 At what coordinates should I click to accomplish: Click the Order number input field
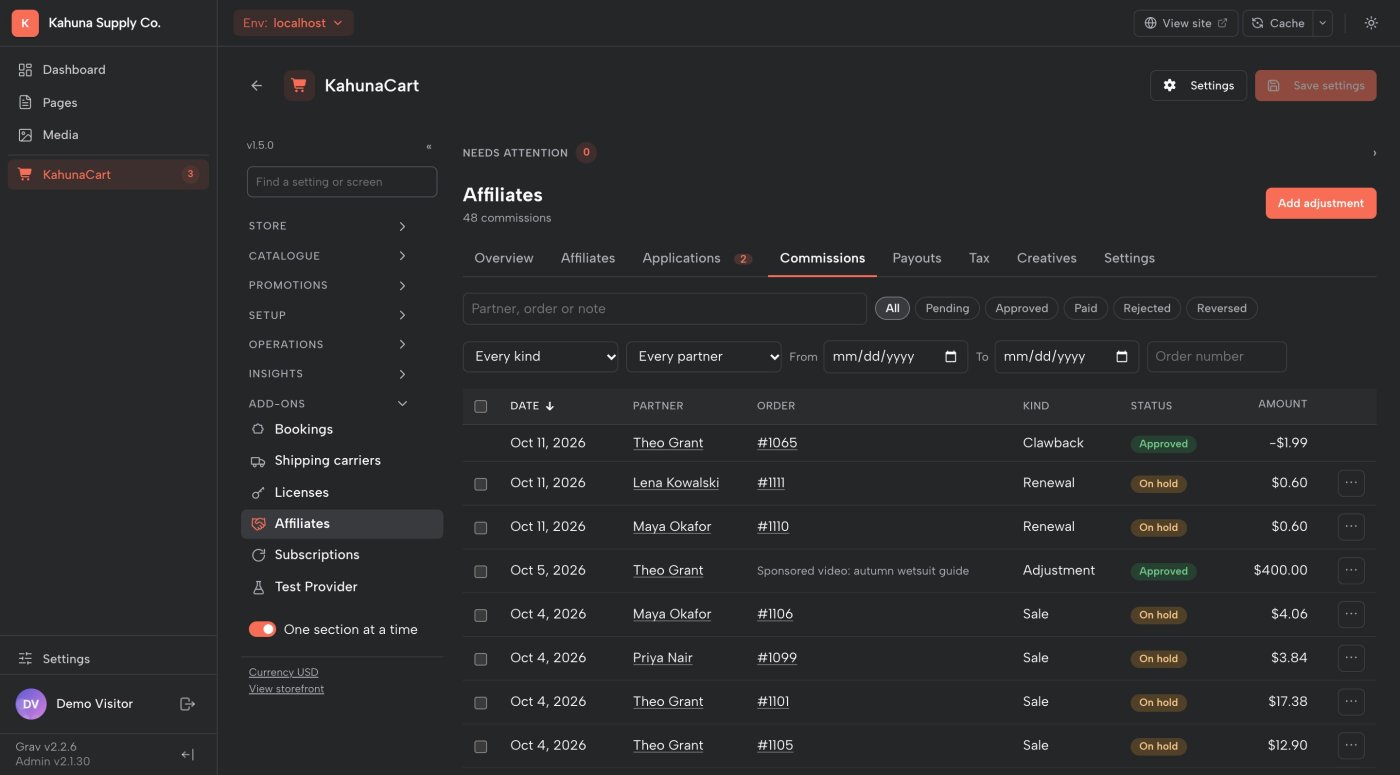click(1217, 357)
